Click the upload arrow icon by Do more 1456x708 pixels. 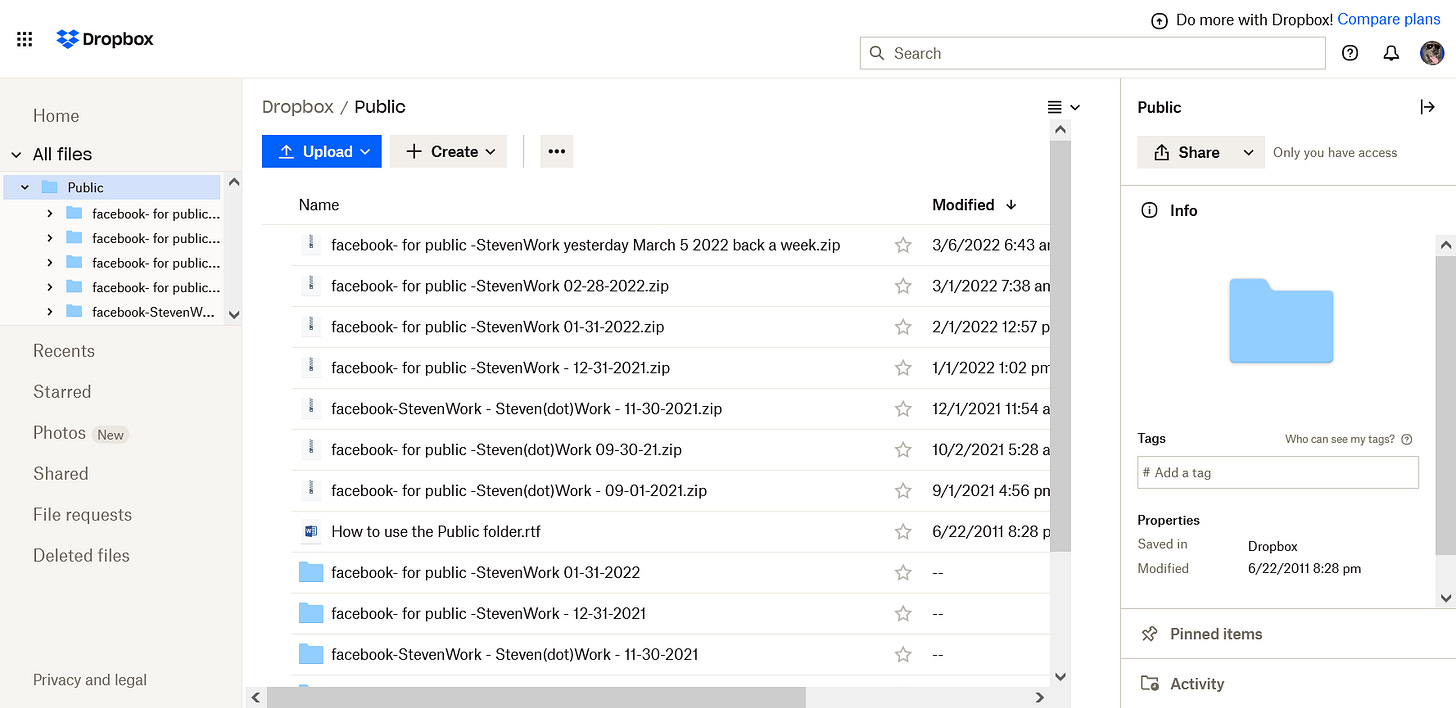tap(1159, 20)
